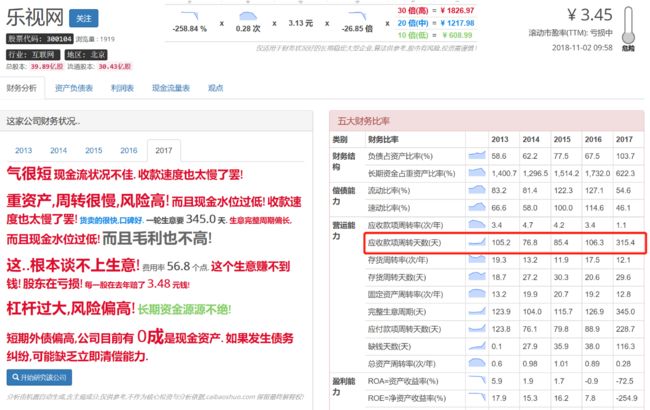
Task: Select the 2014 year tab
Action: click(x=58, y=150)
